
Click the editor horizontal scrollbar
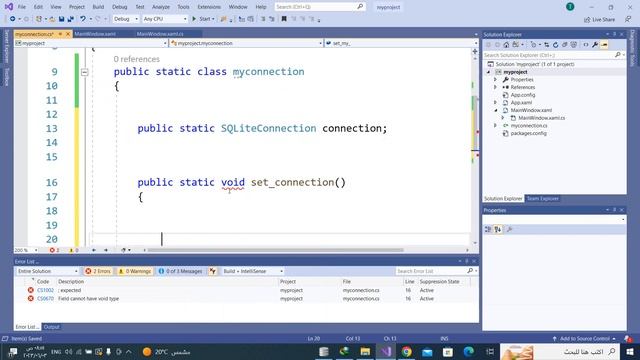(x=276, y=250)
